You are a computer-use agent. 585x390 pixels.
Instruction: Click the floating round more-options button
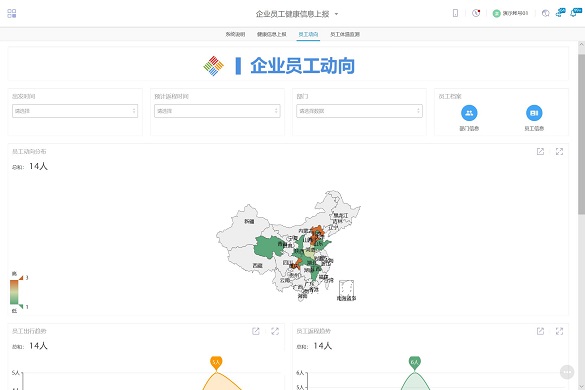pos(567,372)
